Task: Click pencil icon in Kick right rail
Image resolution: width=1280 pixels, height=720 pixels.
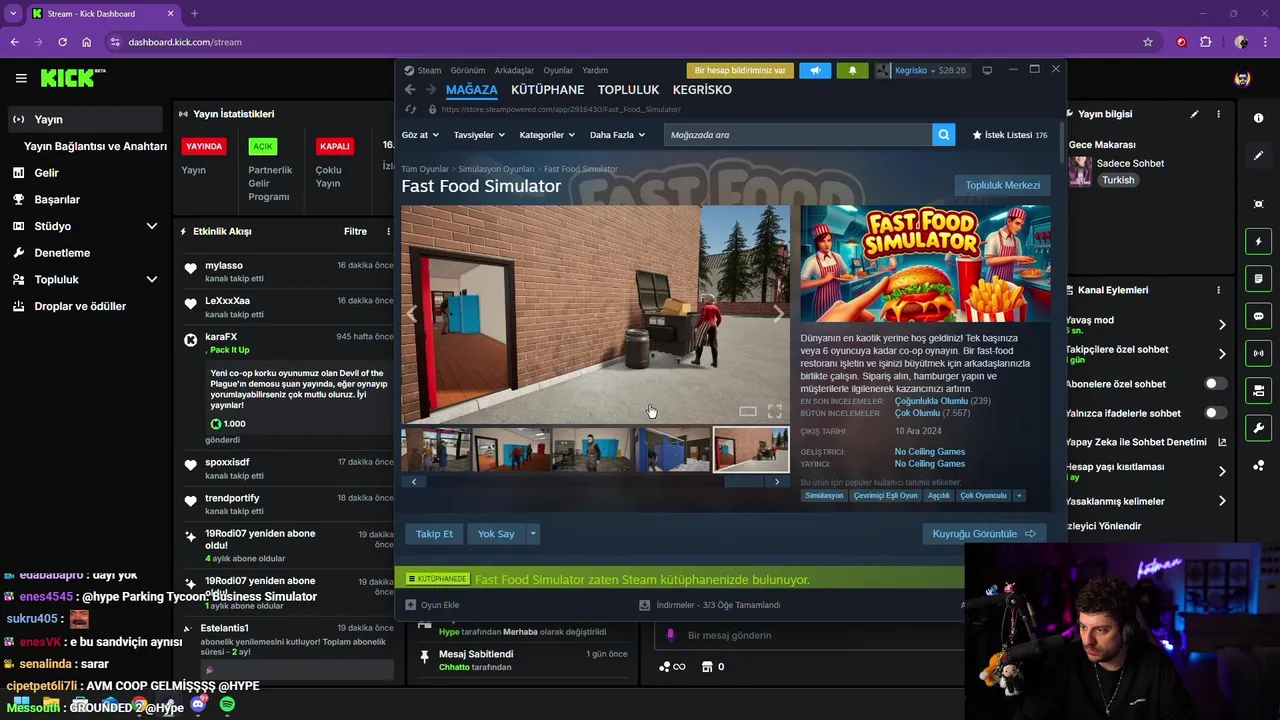Action: tap(1258, 156)
